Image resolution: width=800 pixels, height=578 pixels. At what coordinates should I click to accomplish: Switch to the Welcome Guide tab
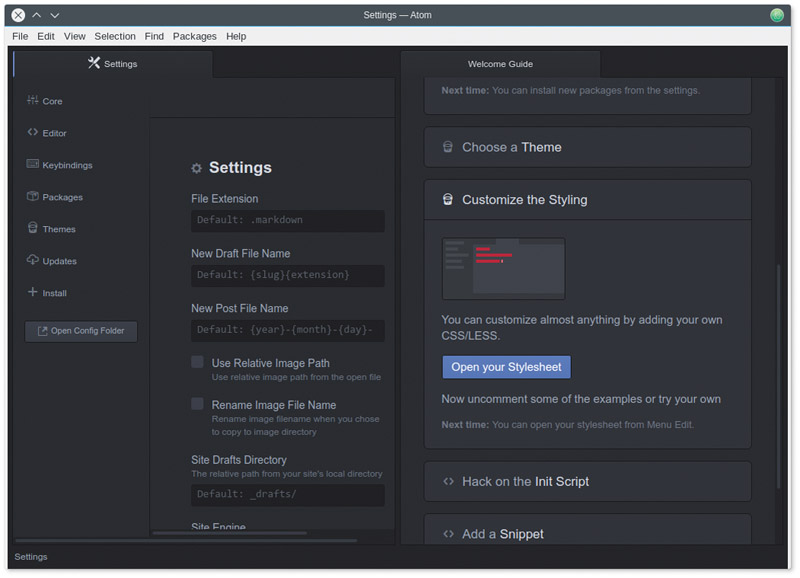501,64
